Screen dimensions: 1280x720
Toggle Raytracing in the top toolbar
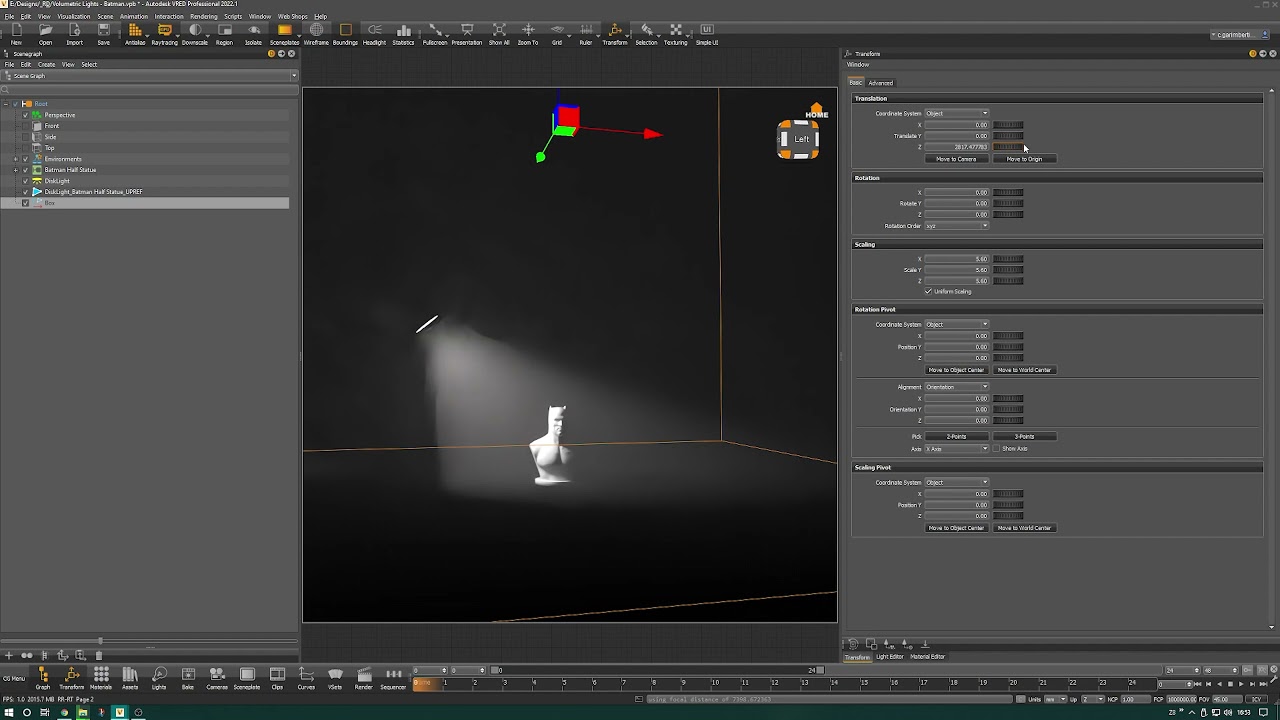coord(164,34)
